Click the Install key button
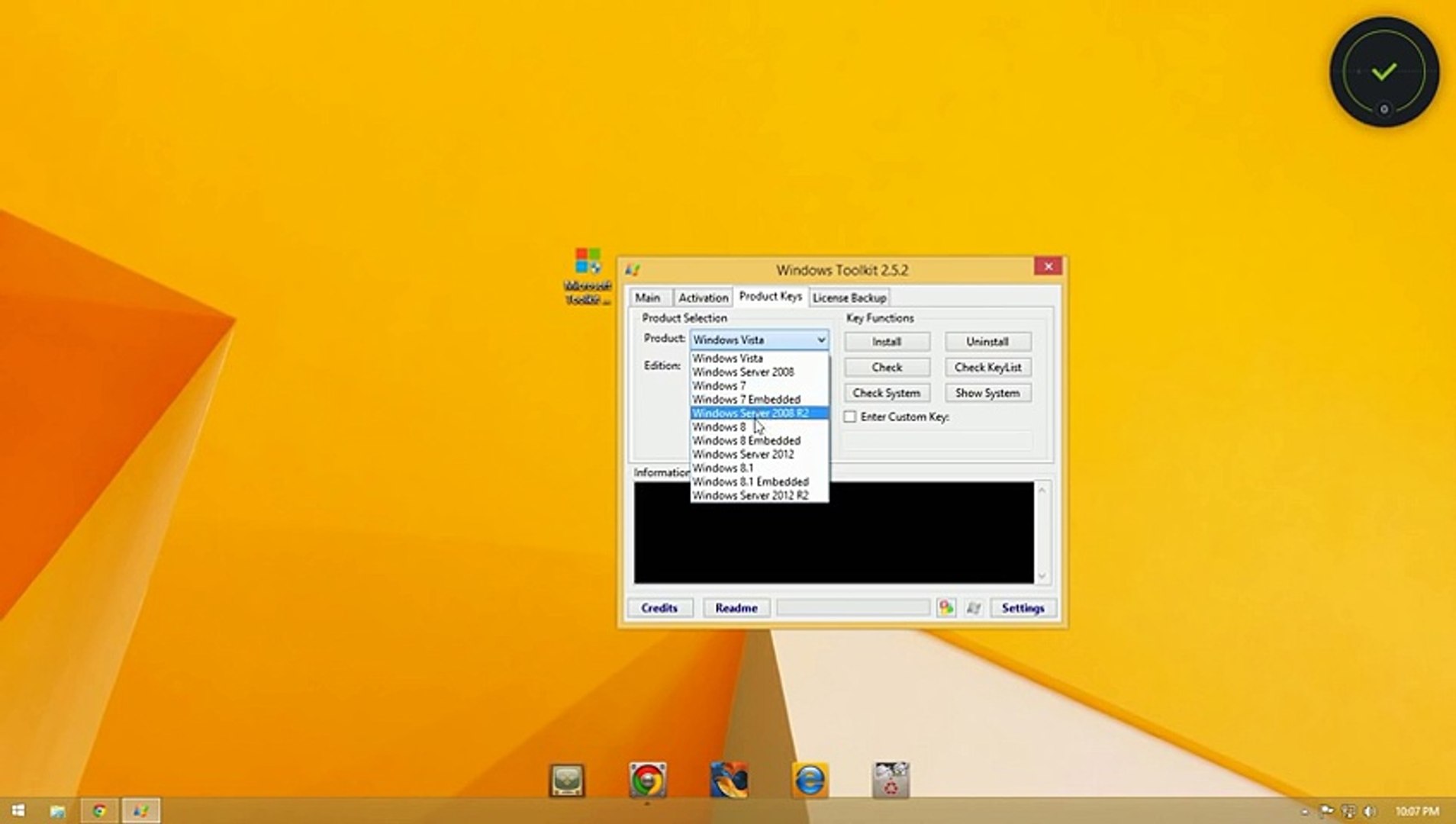The height and width of the screenshot is (824, 1456). point(887,341)
